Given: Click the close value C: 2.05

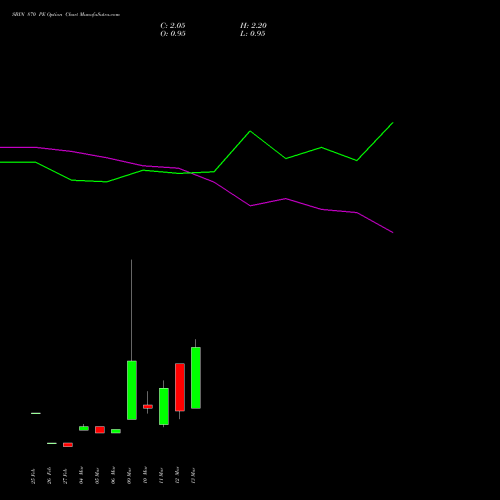Looking at the screenshot, I should pyautogui.click(x=173, y=26).
